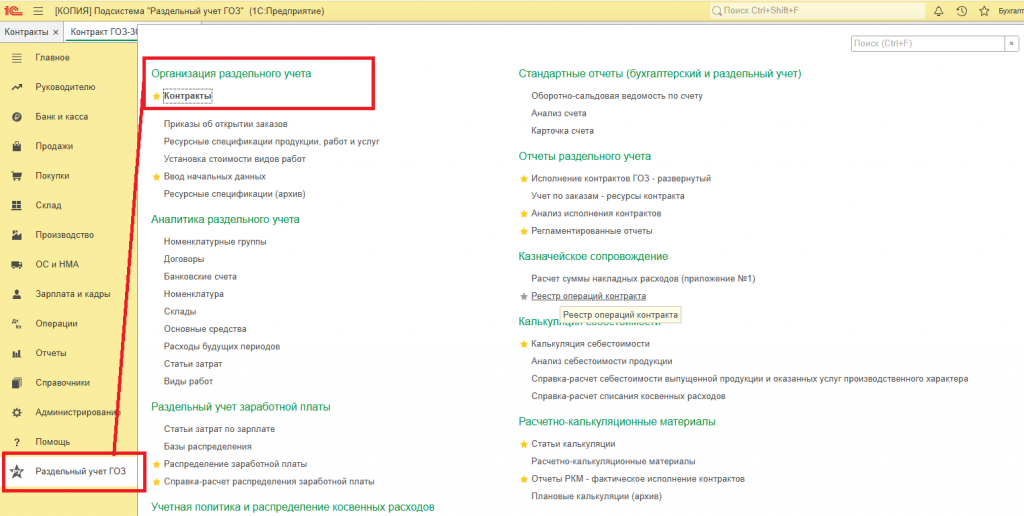Image resolution: width=1024 pixels, height=516 pixels.
Task: Toggle favorite star for Регламентированные отчеты
Action: (523, 231)
